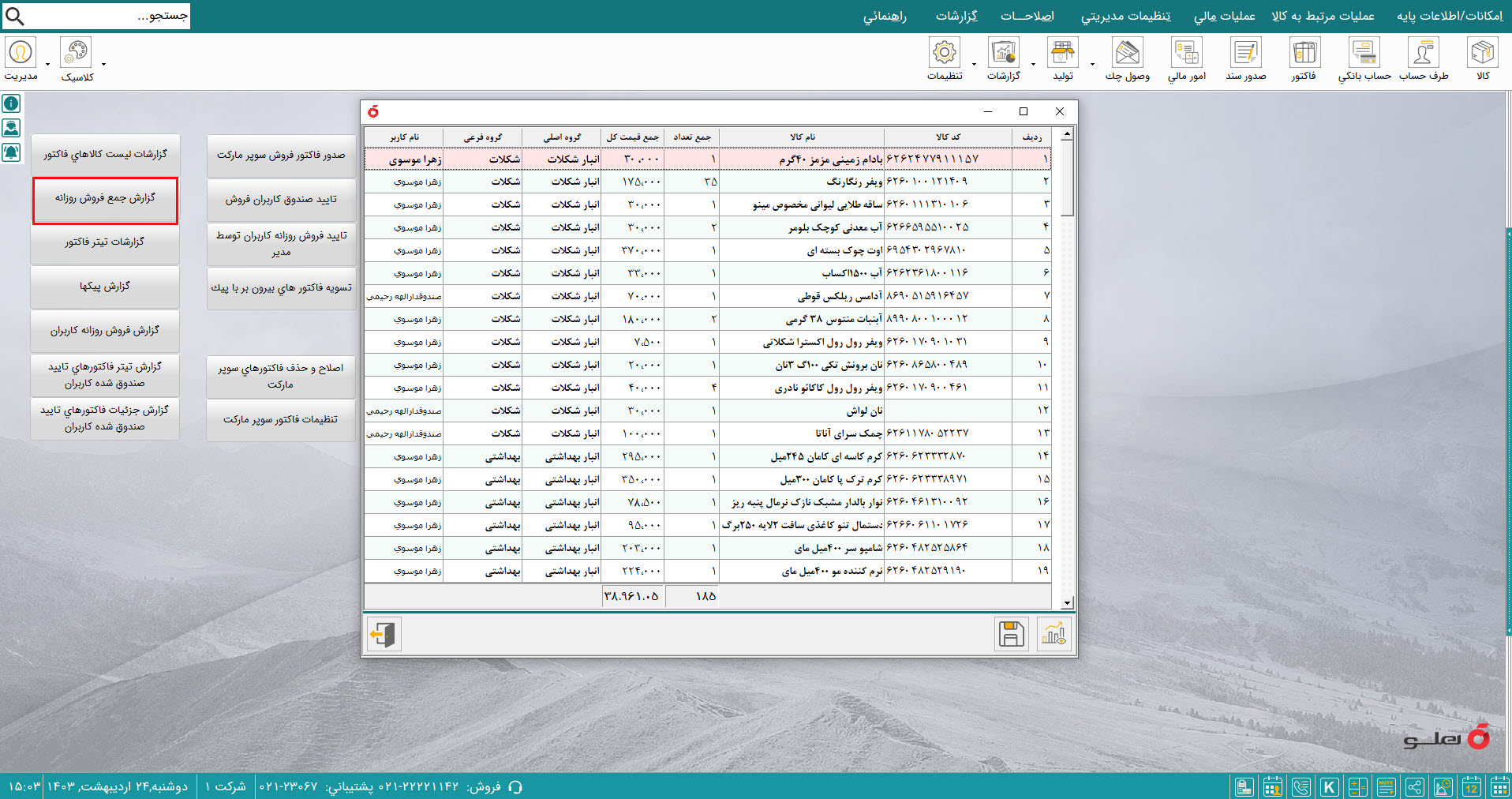This screenshot has width=1512, height=799.
Task: Click table scrollbar up arrow
Action: pyautogui.click(x=1067, y=135)
